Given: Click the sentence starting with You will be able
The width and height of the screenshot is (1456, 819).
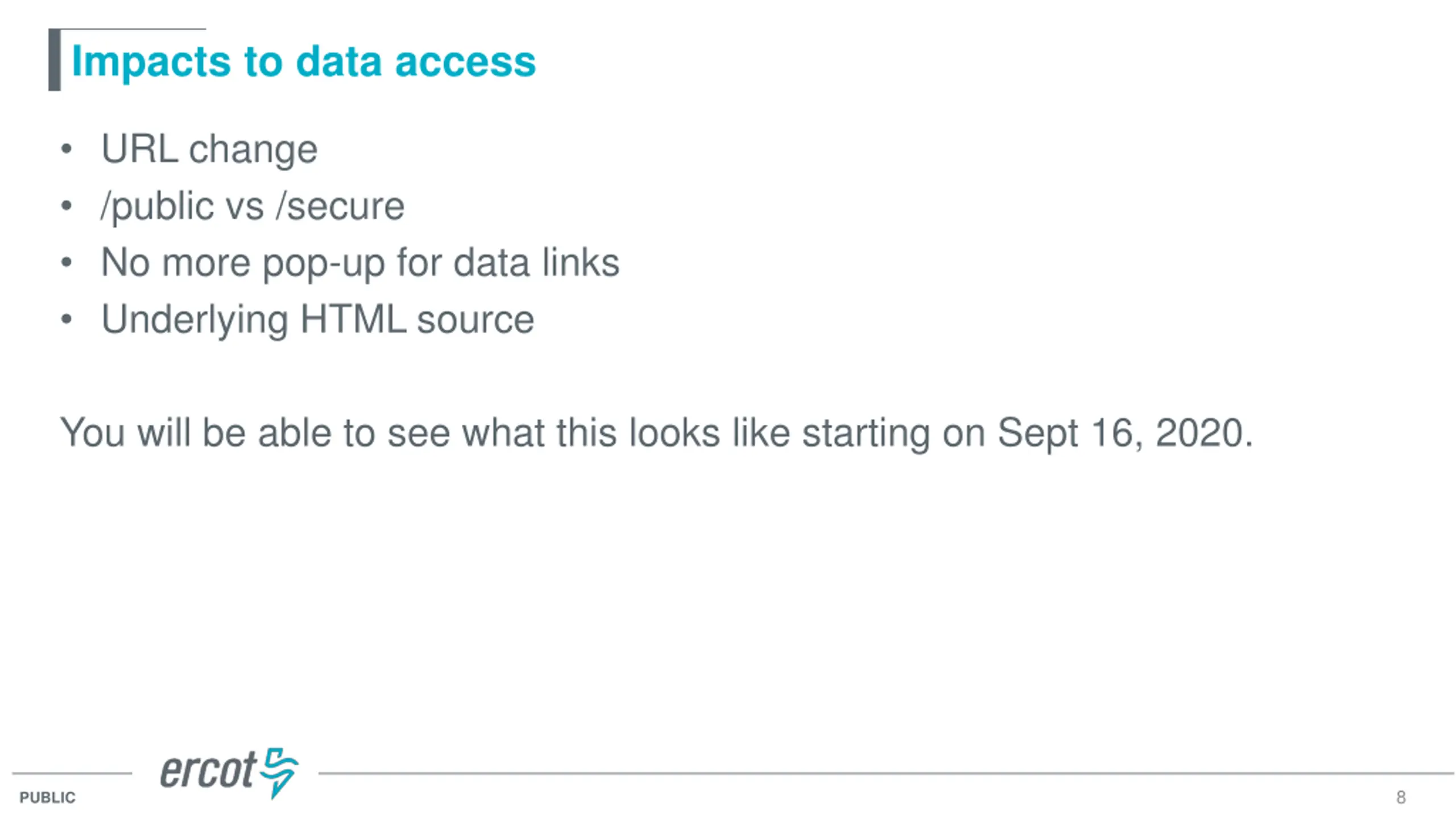Looking at the screenshot, I should 656,433.
